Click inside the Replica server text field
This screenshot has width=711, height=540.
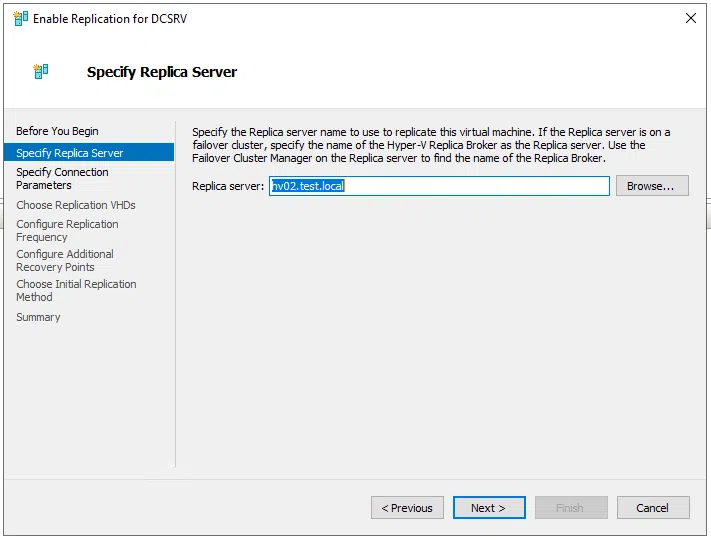(x=440, y=186)
